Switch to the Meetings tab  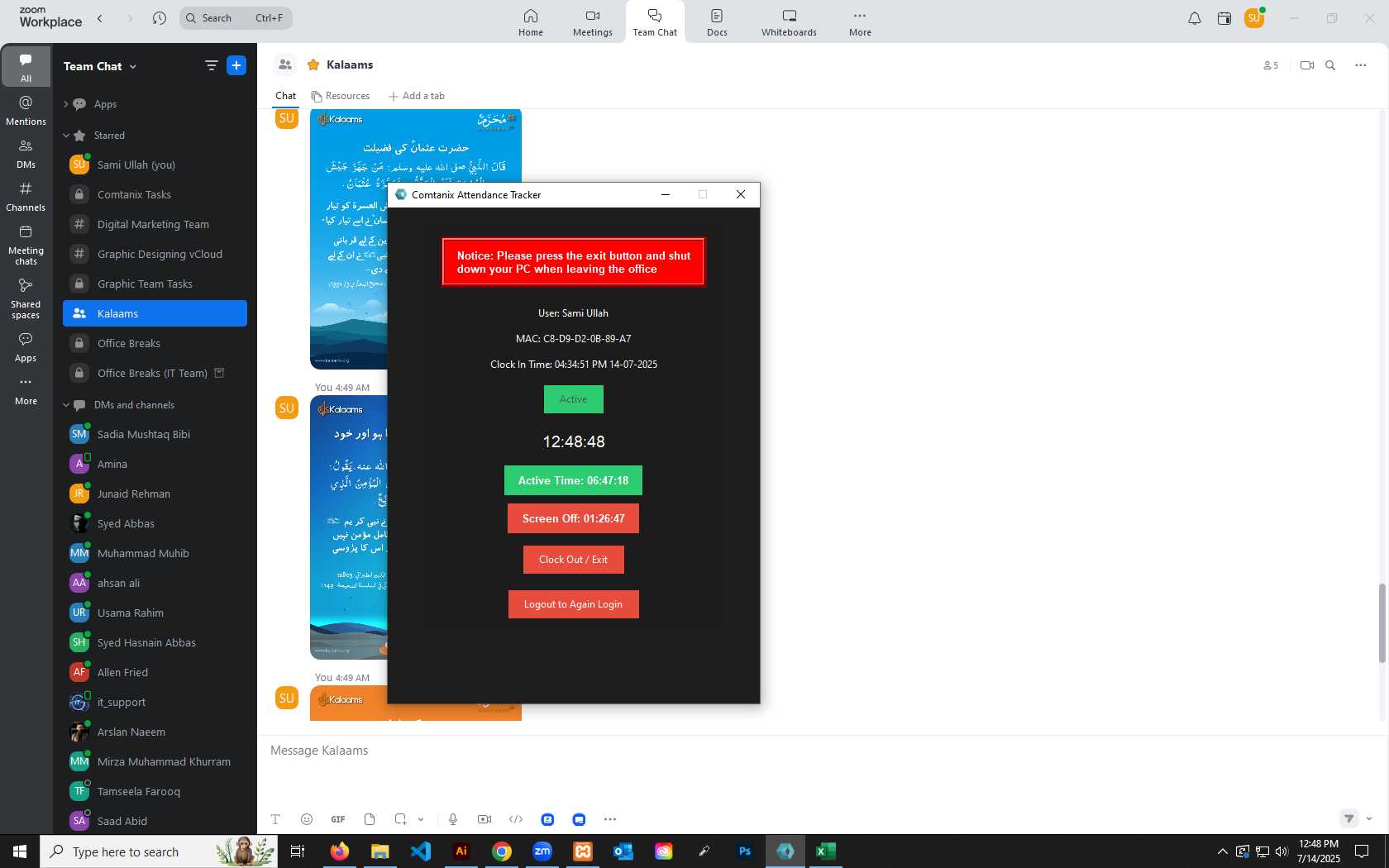pos(593,22)
